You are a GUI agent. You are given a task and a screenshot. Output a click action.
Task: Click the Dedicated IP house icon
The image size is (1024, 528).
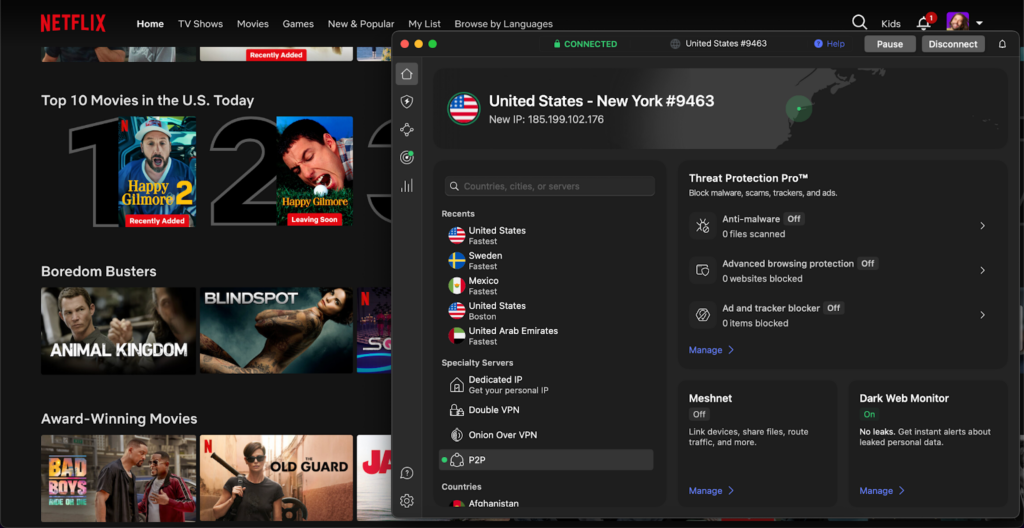pyautogui.click(x=456, y=385)
